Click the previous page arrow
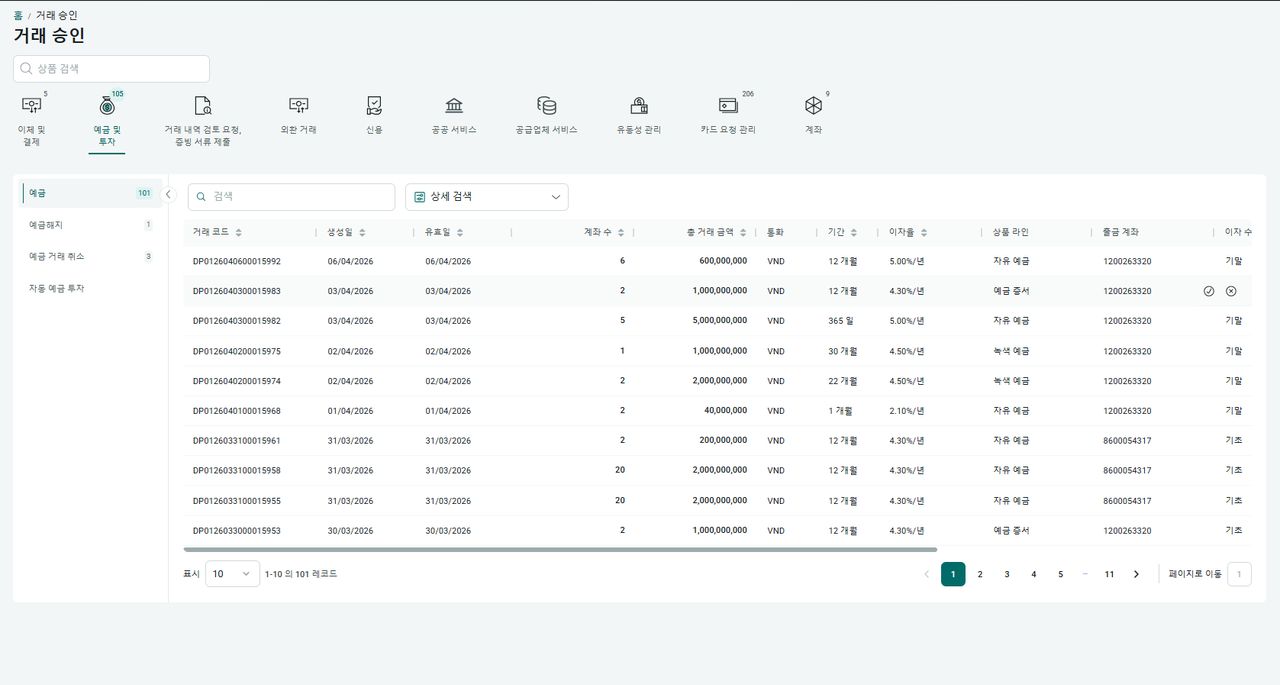The width and height of the screenshot is (1280, 685). click(x=926, y=574)
